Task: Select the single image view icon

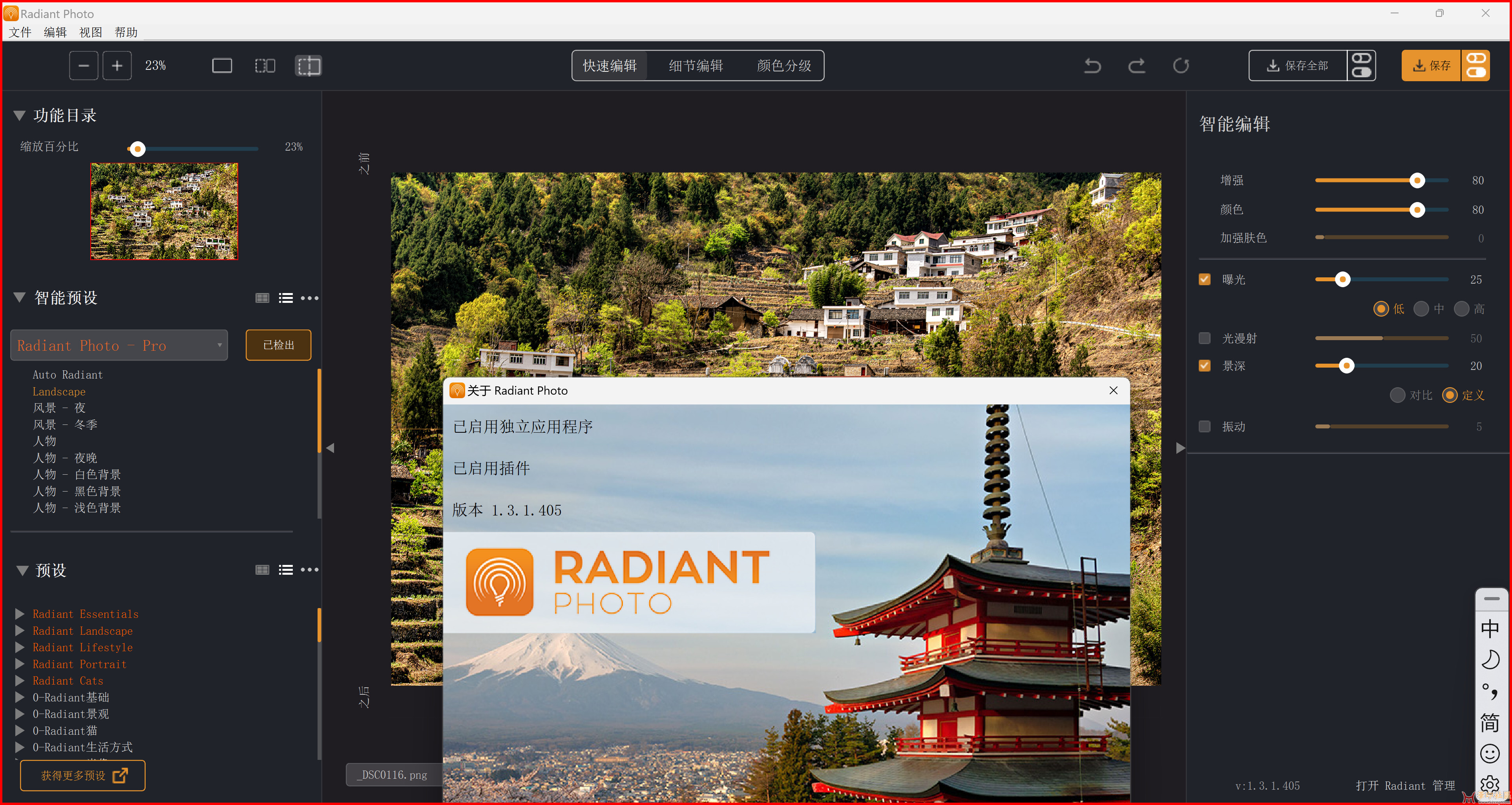Action: (x=222, y=66)
